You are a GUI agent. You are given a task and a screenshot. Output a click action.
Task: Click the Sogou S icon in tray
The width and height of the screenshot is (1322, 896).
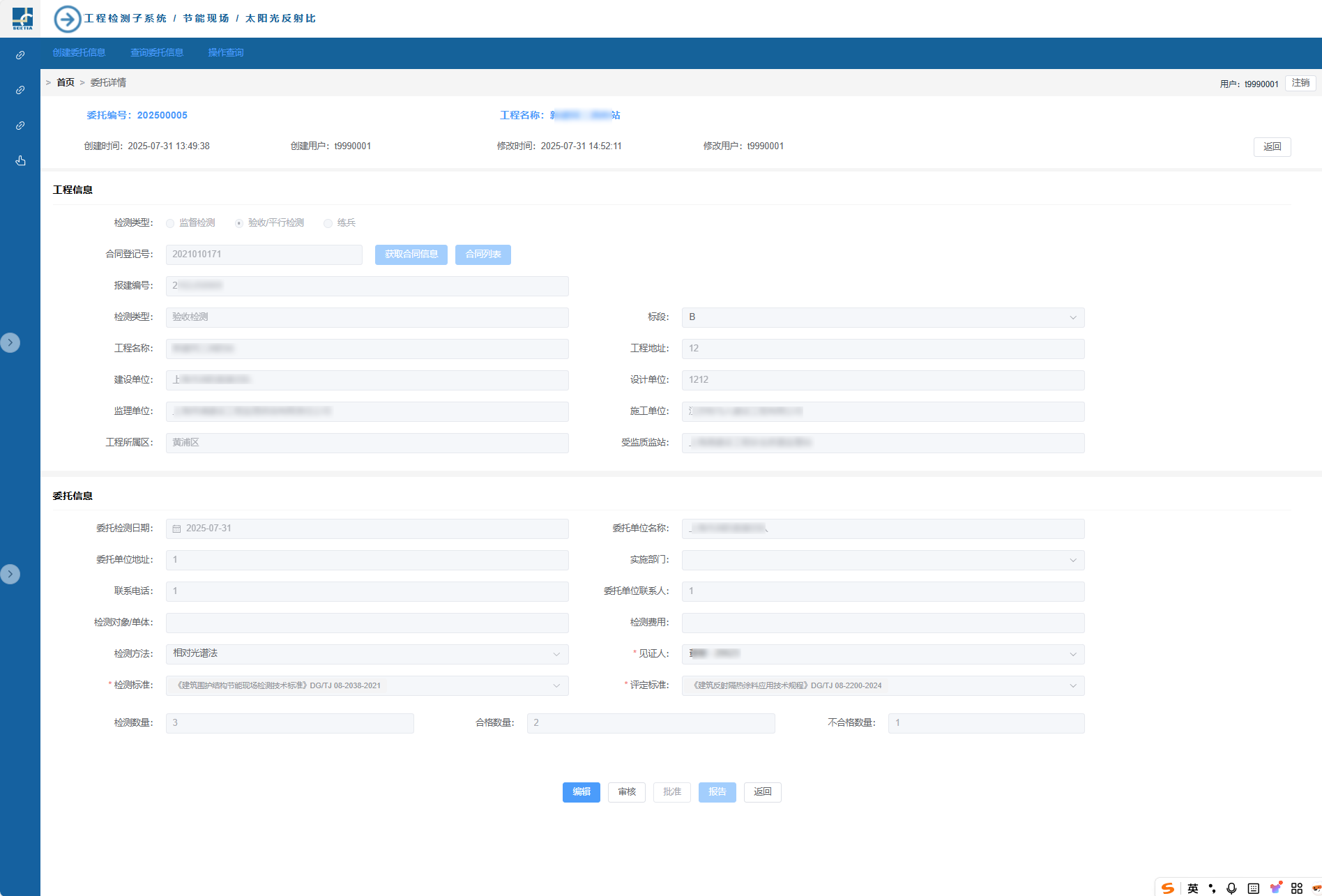(1168, 888)
